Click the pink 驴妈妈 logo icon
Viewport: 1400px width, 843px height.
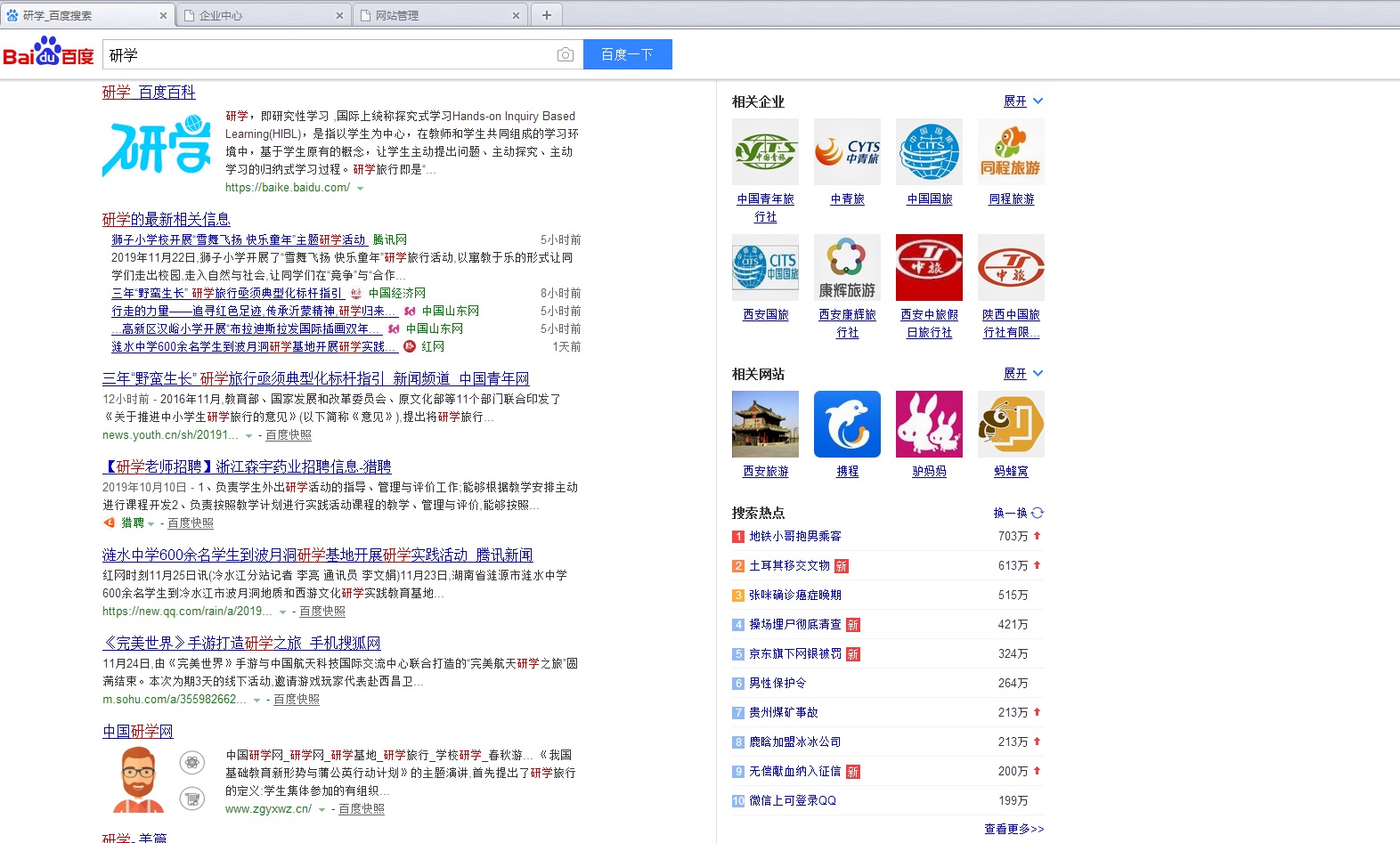pos(929,425)
